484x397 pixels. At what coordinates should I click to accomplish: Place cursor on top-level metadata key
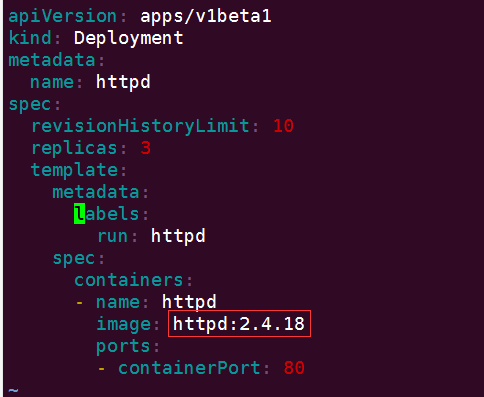pos(52,60)
